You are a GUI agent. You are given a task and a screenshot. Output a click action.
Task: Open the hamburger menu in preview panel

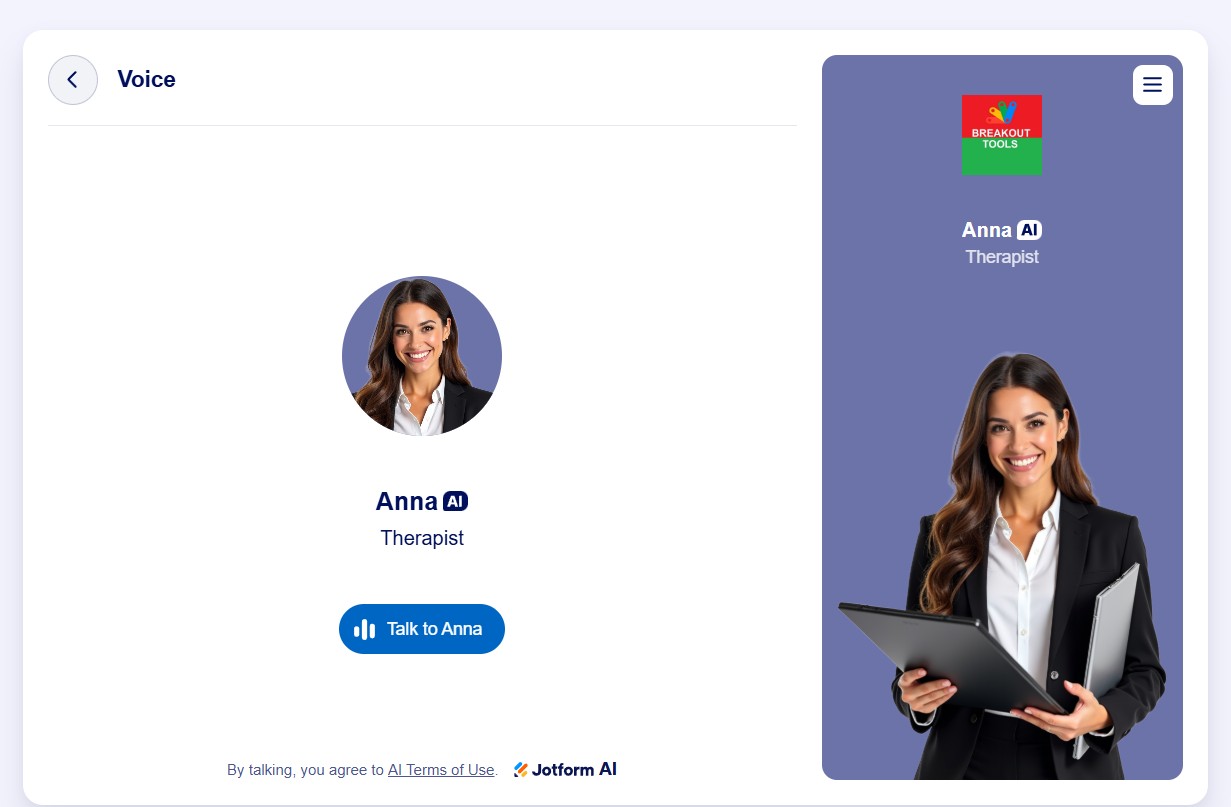1152,85
